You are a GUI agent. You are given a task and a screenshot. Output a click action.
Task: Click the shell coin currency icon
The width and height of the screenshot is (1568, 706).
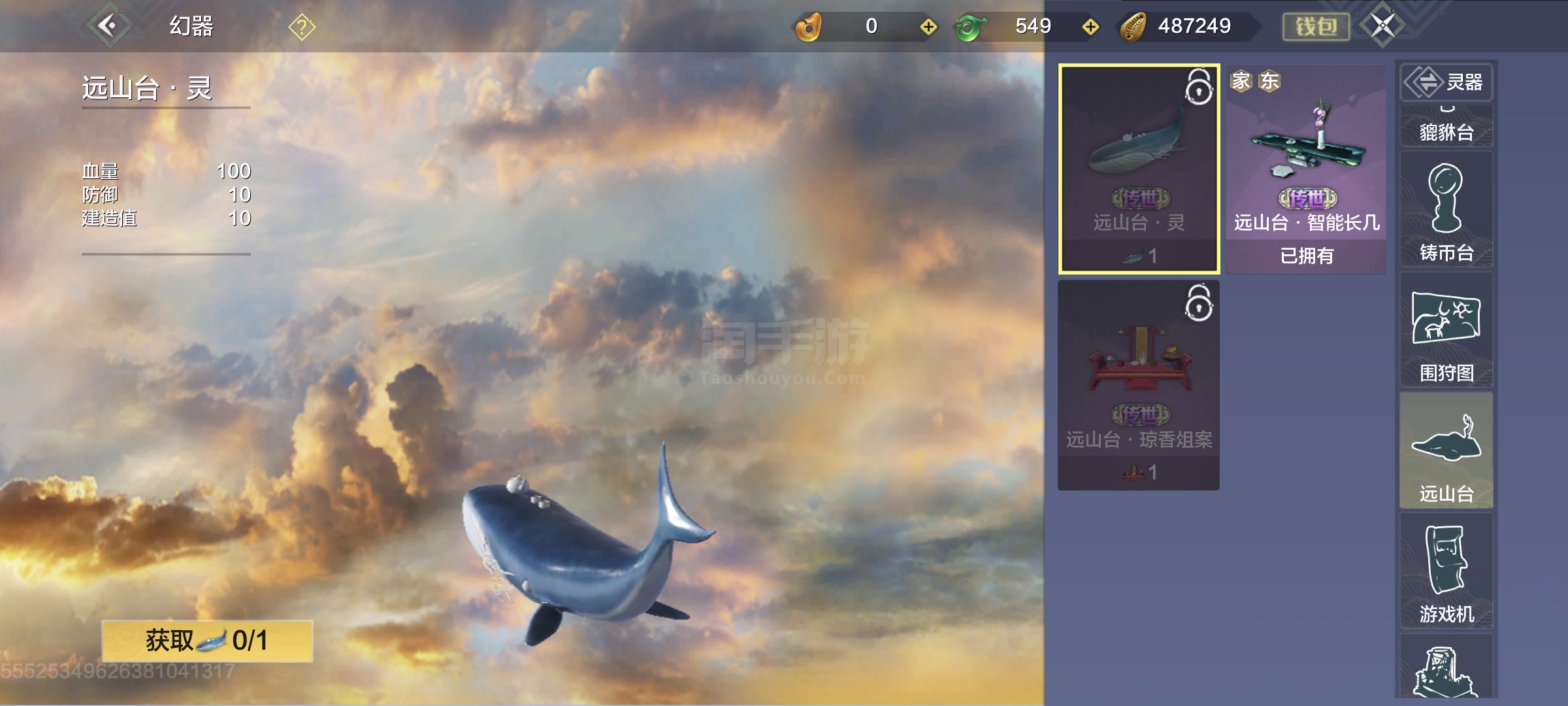coord(1134,27)
